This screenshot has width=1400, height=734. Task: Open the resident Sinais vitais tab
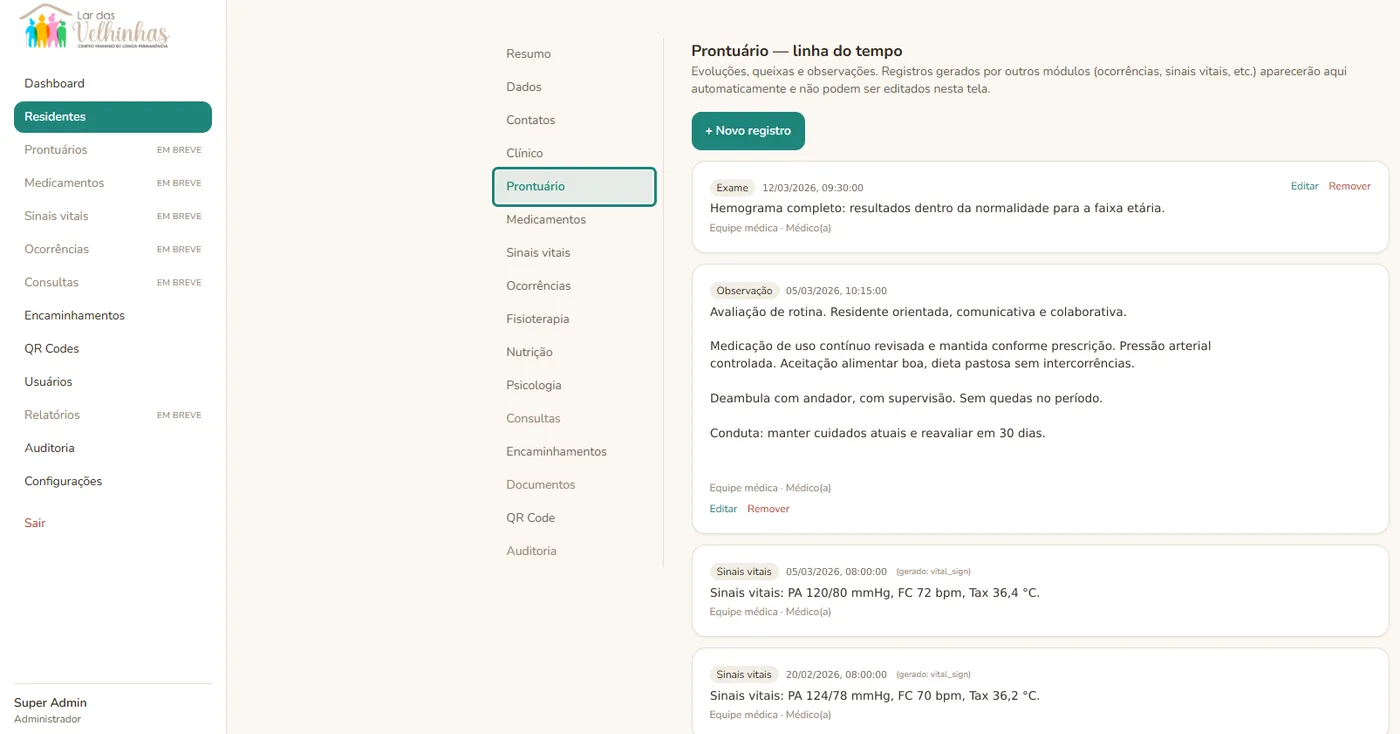pyautogui.click(x=574, y=253)
